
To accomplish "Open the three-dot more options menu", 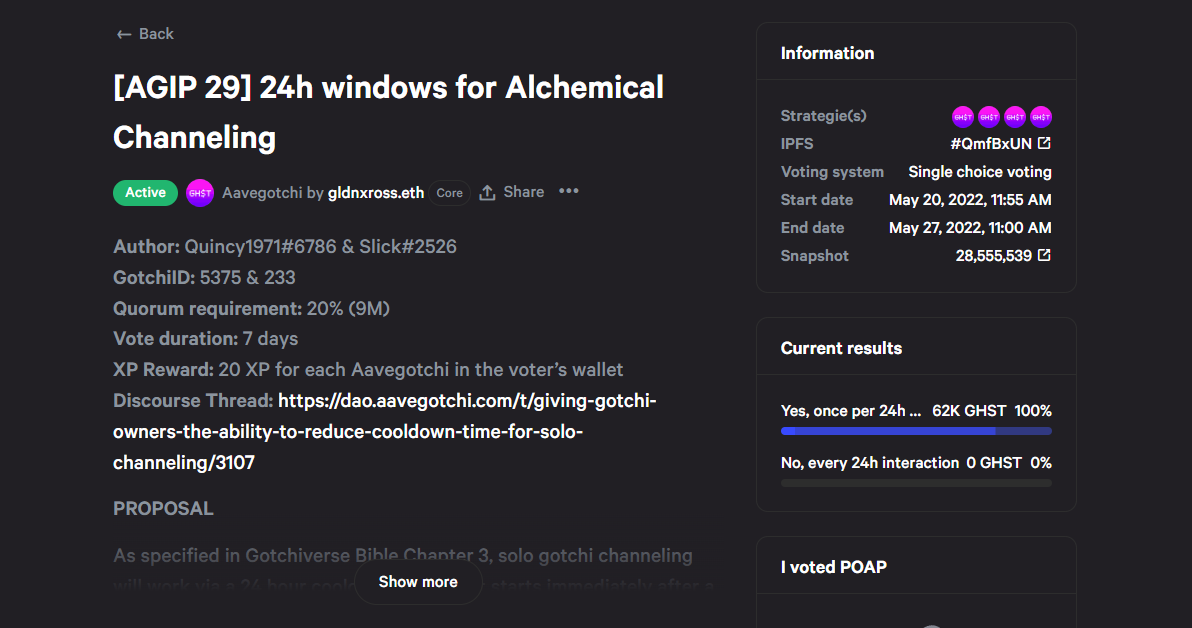I will tap(569, 192).
